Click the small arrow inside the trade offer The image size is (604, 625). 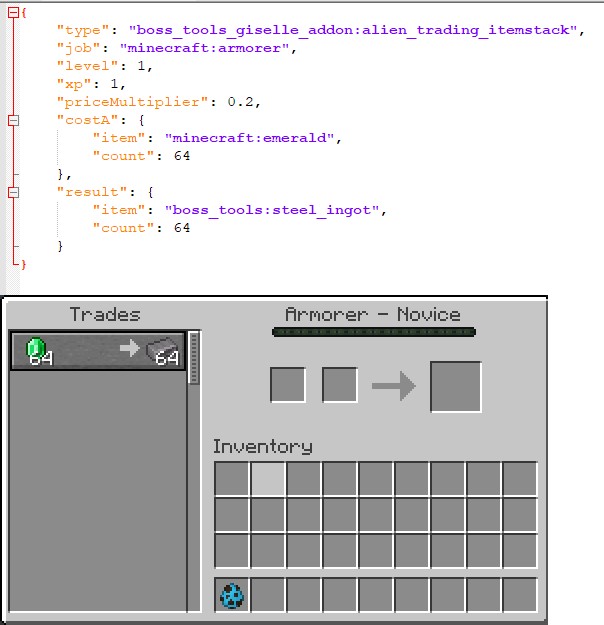(130, 350)
